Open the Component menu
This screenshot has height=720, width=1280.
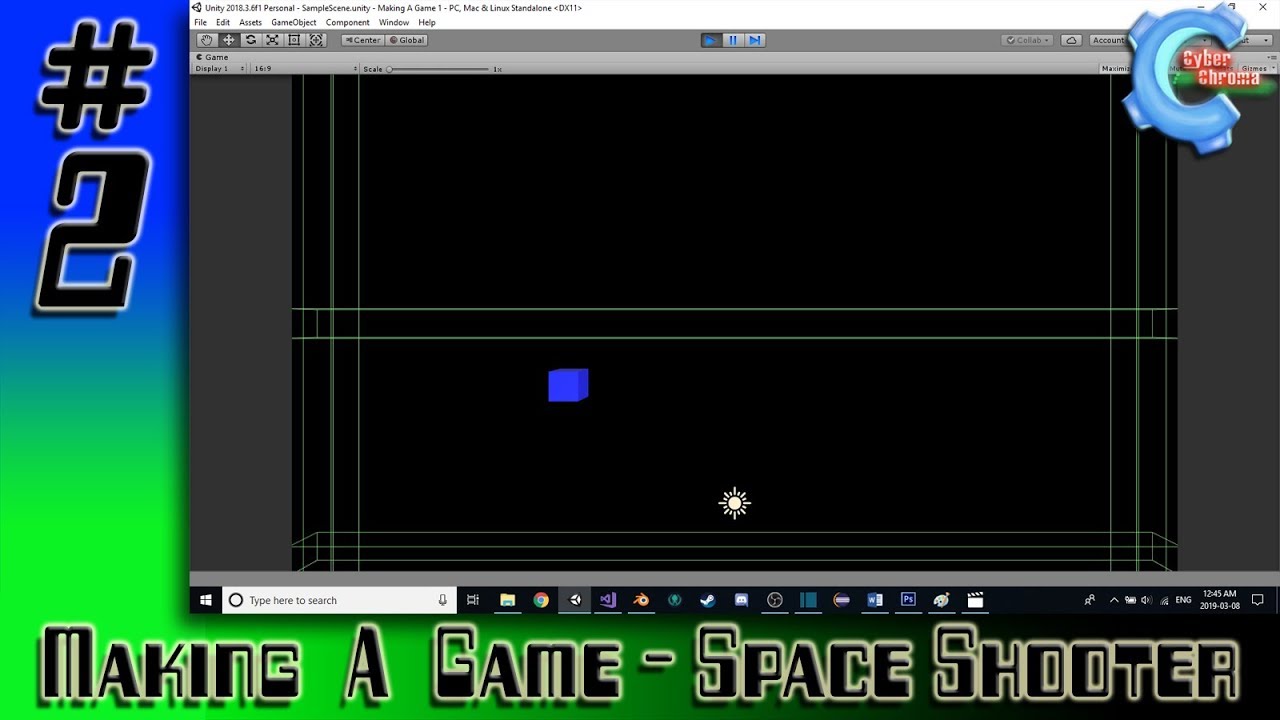pos(348,22)
